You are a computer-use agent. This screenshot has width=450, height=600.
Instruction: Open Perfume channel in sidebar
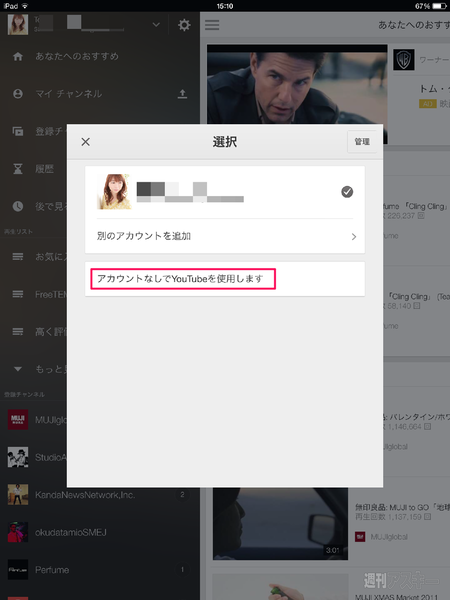52,570
